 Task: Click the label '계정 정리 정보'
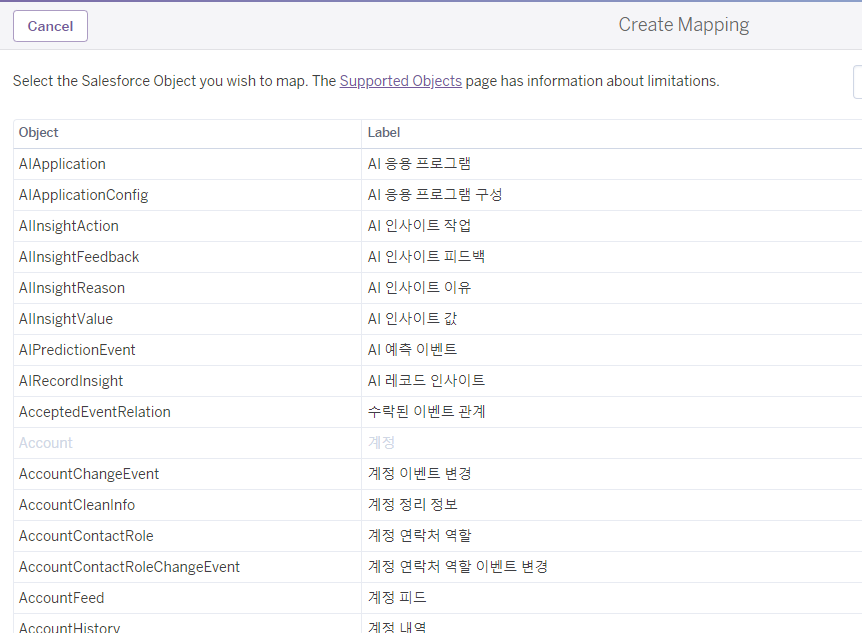tap(412, 505)
